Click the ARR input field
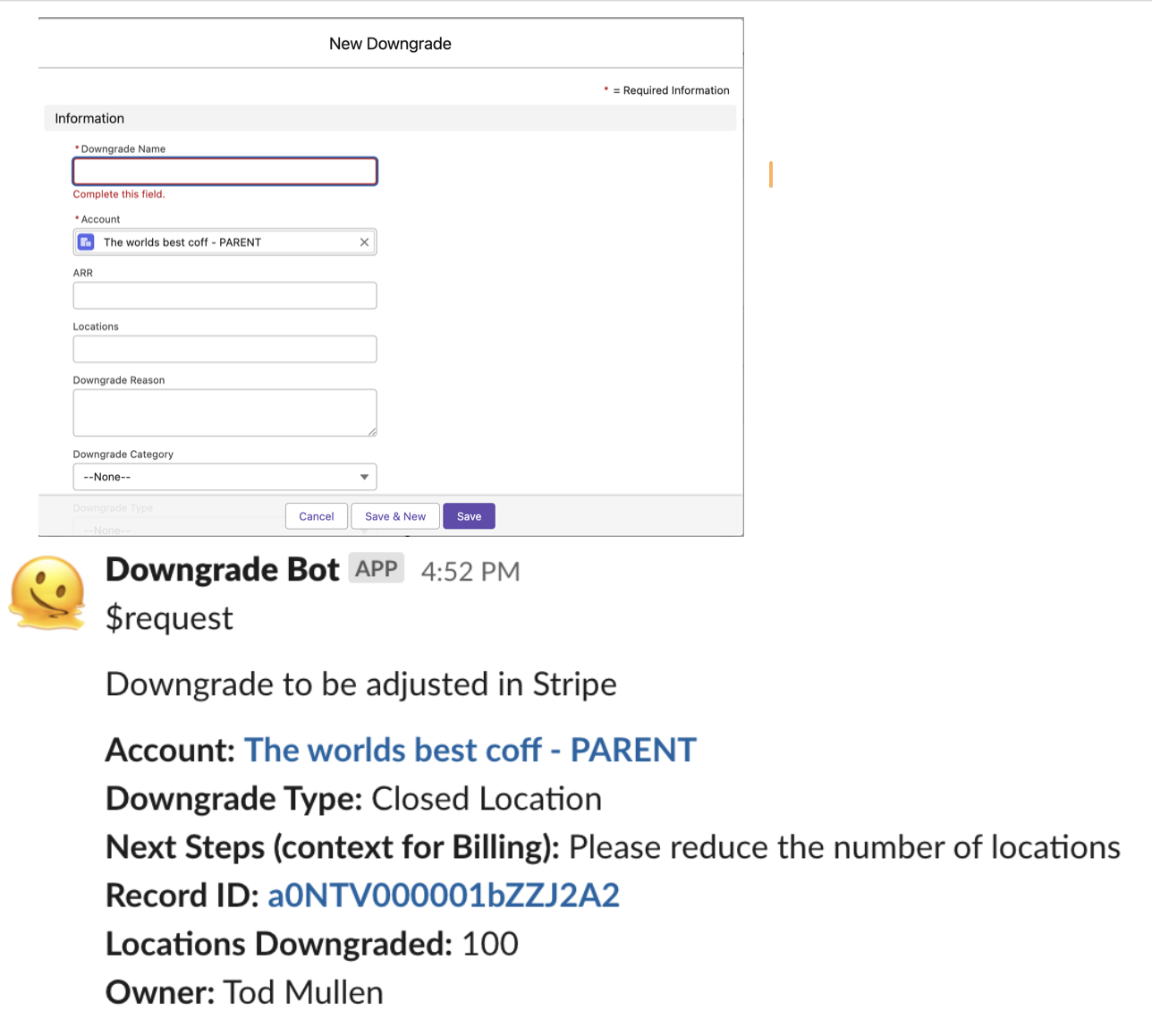1152x1036 pixels. [224, 295]
